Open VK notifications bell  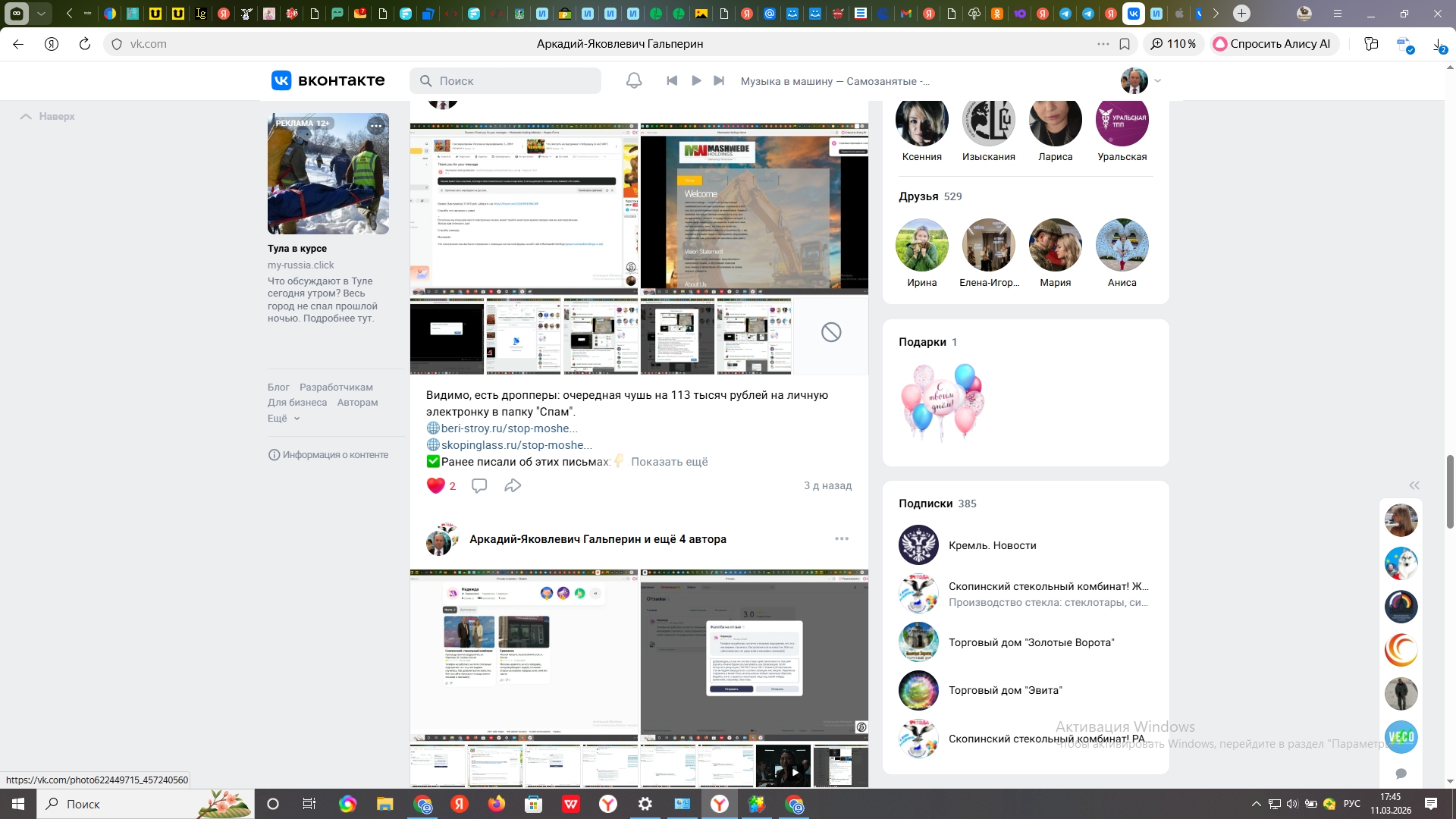coord(634,80)
